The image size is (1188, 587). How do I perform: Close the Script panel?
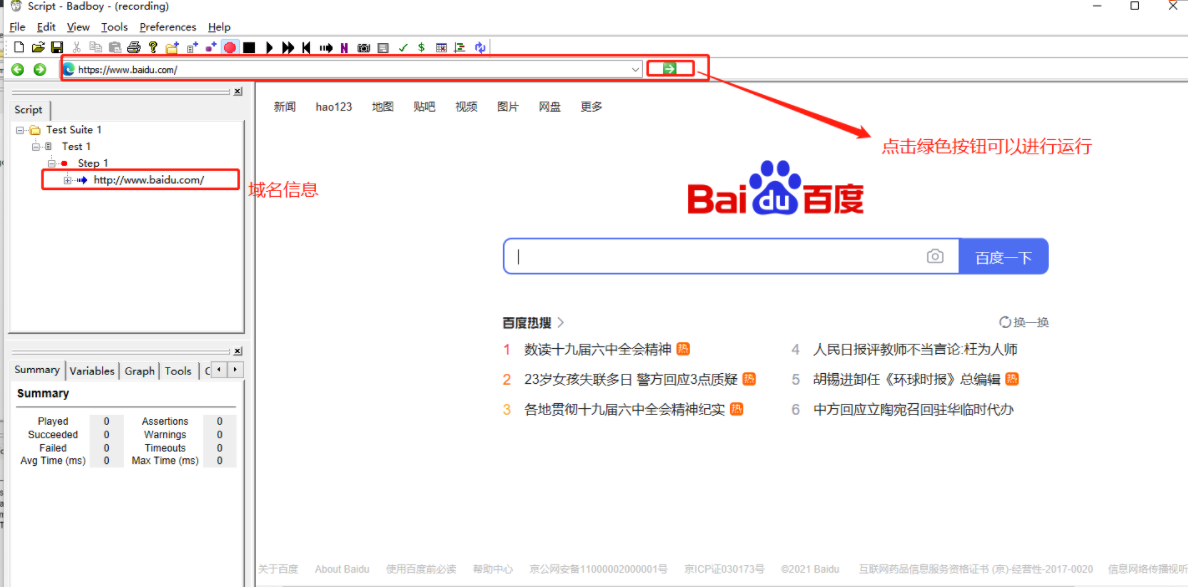(x=237, y=91)
